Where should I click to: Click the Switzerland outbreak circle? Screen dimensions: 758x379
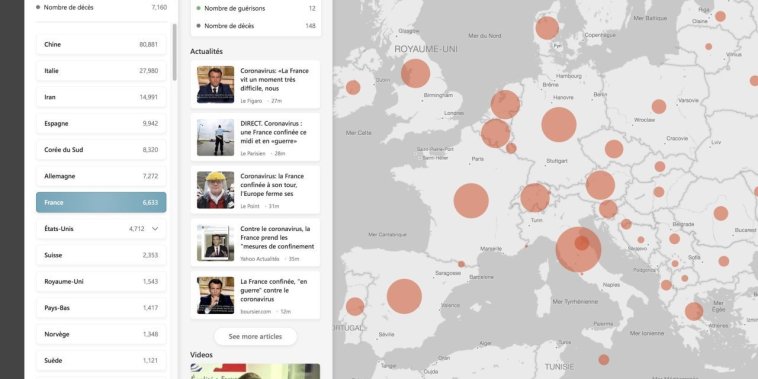point(535,198)
